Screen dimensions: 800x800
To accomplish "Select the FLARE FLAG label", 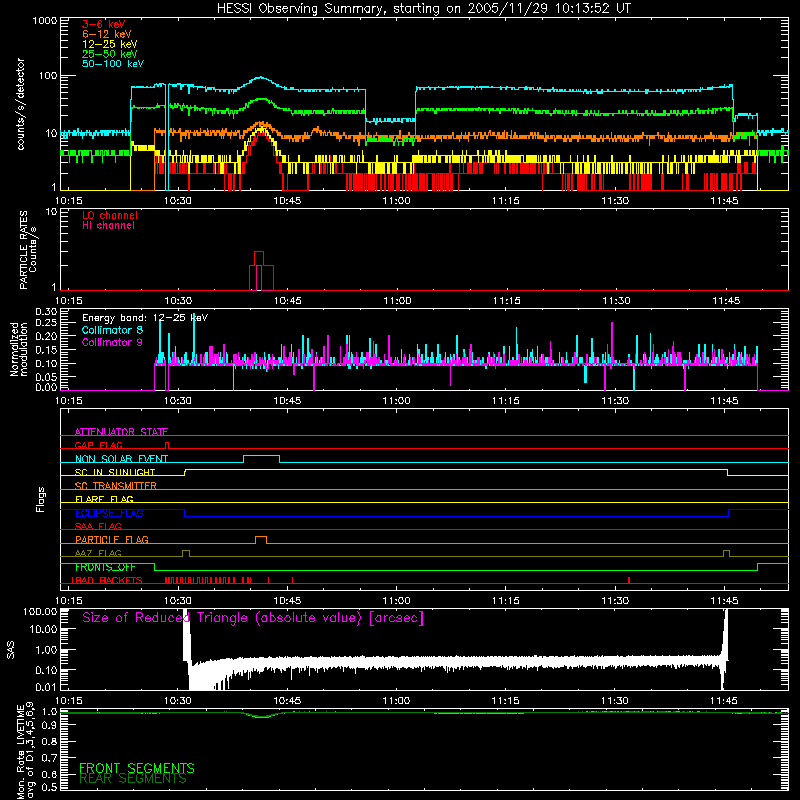I will tap(104, 499).
